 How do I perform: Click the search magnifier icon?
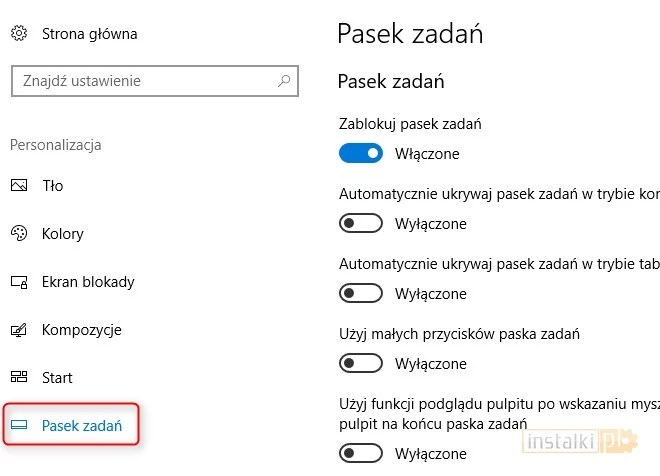coord(284,81)
